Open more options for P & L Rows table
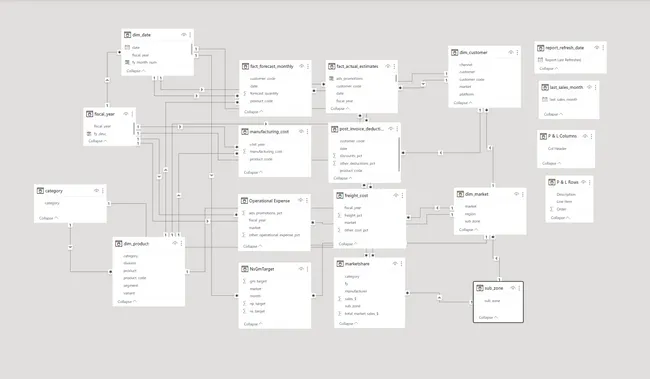This screenshot has height=379, width=650. click(589, 182)
